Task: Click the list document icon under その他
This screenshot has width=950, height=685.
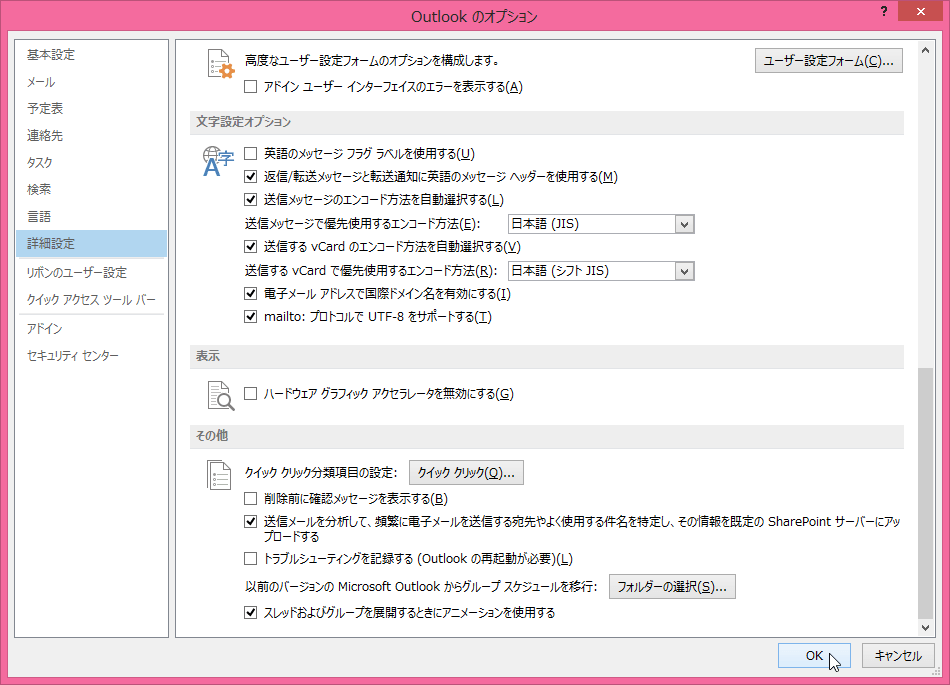Action: [x=219, y=475]
